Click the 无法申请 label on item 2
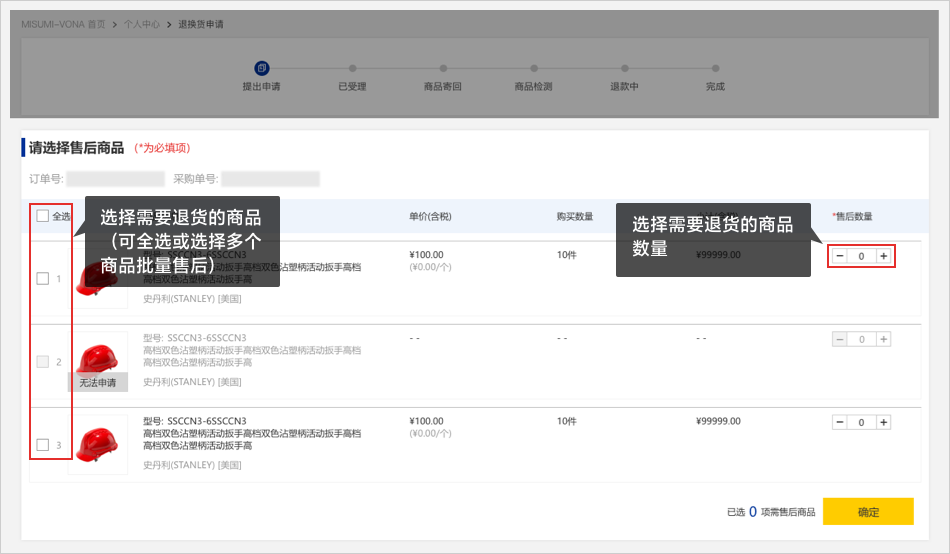Screen dimensions: 950x554 point(98,382)
